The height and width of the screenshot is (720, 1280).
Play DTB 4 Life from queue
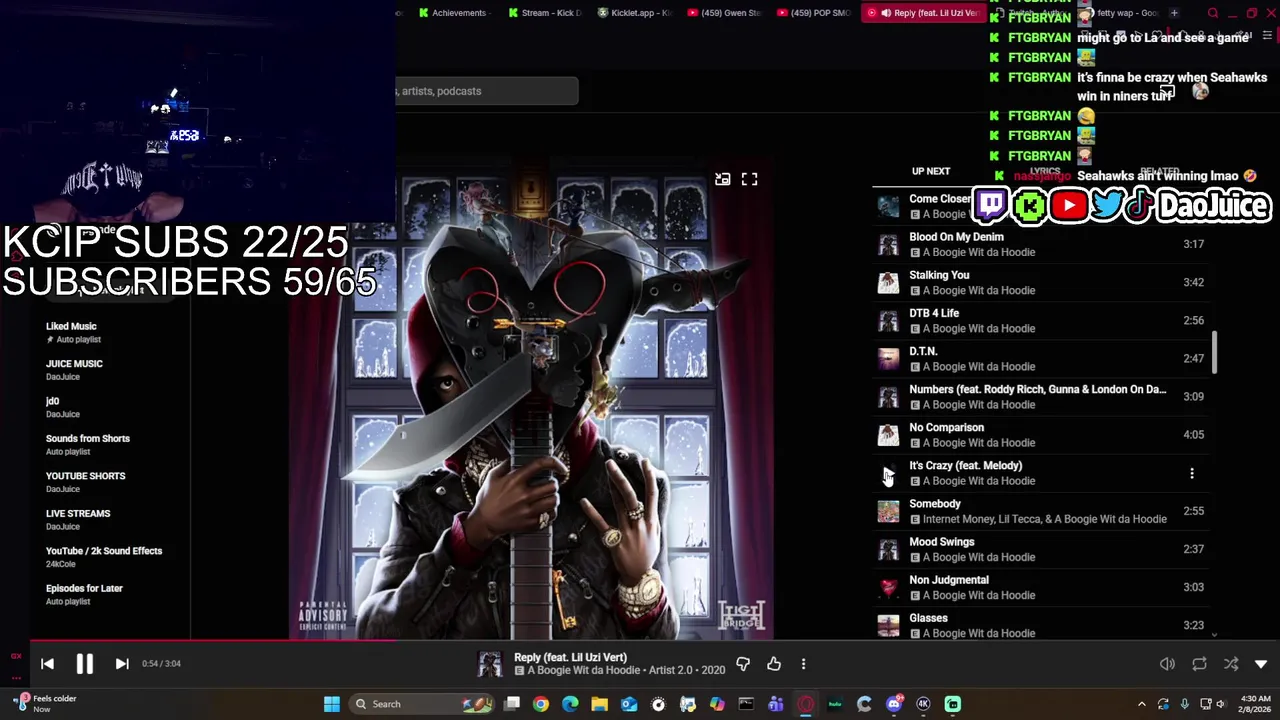pos(1040,320)
